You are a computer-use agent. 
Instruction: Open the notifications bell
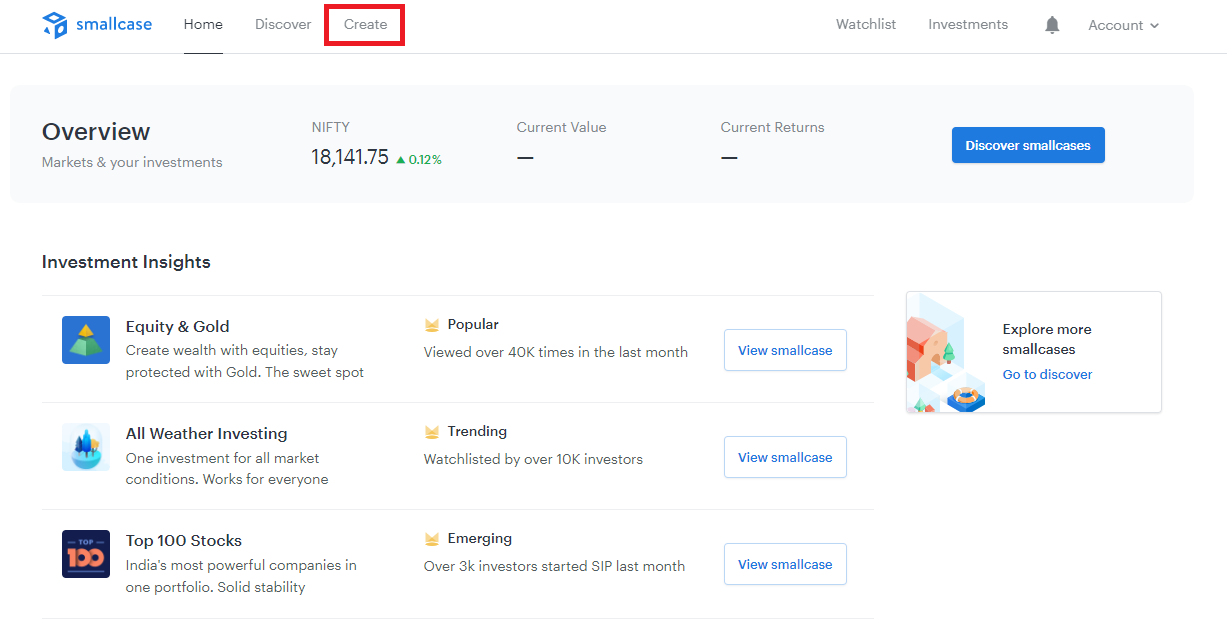pyautogui.click(x=1052, y=25)
